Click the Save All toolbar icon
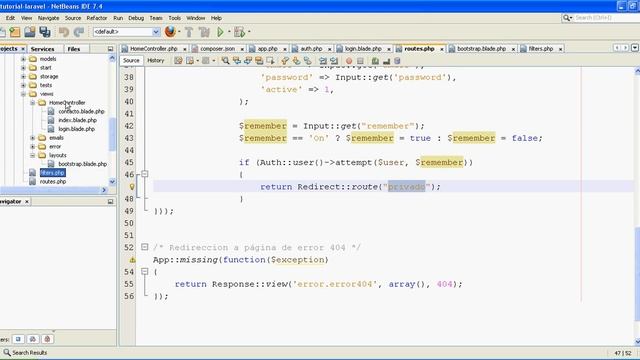The height and width of the screenshot is (360, 640). click(x=44, y=32)
